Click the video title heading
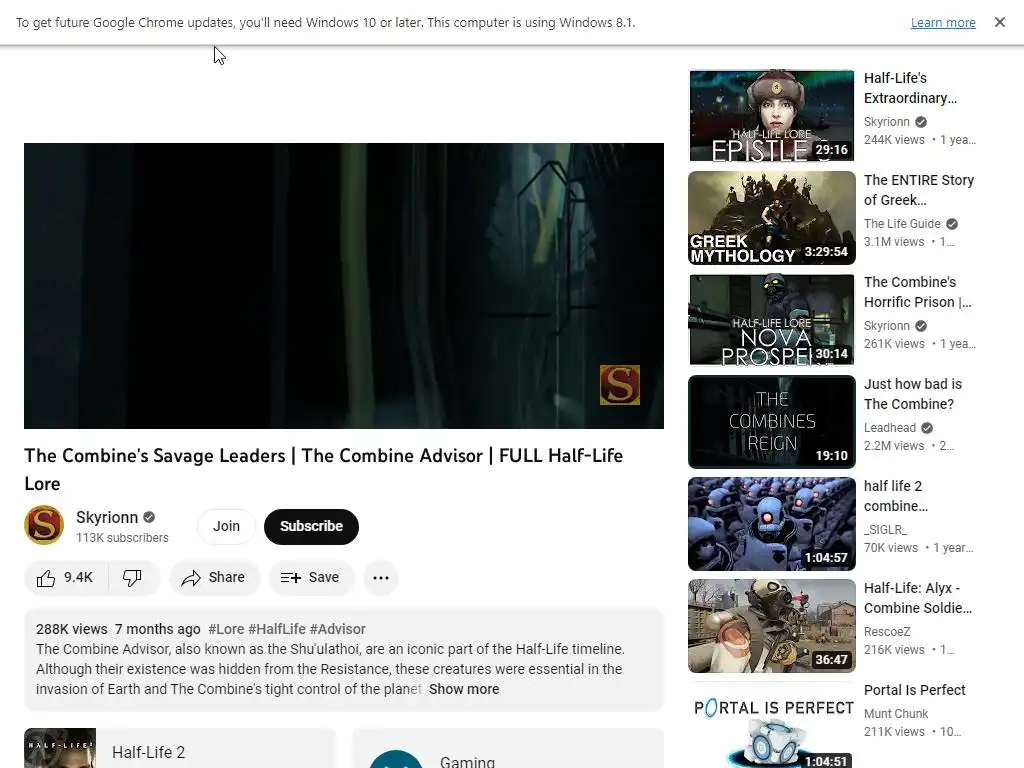 point(323,470)
